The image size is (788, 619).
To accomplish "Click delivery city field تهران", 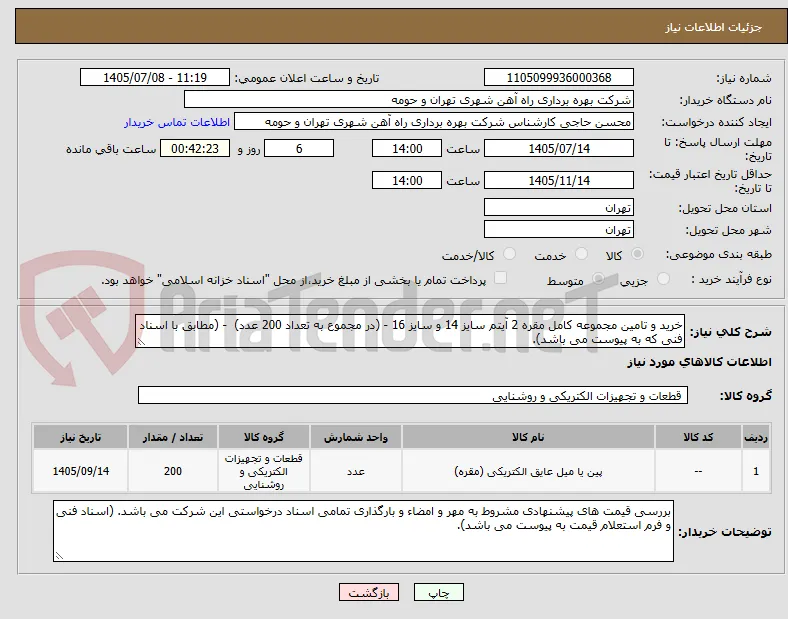I will tap(559, 229).
